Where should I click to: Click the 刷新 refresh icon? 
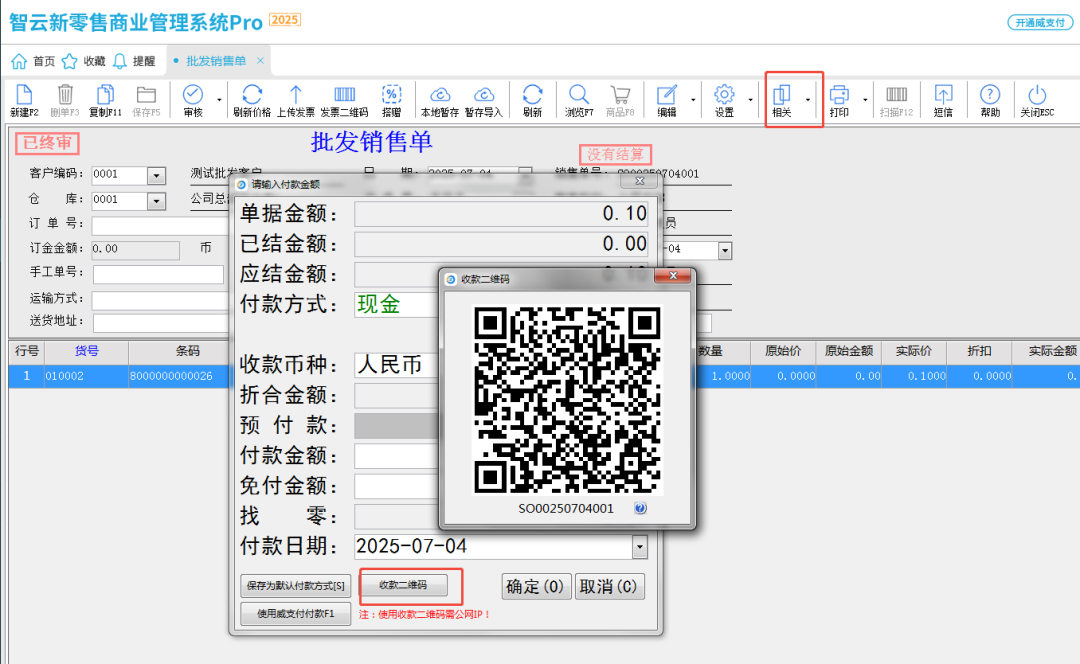point(532,94)
